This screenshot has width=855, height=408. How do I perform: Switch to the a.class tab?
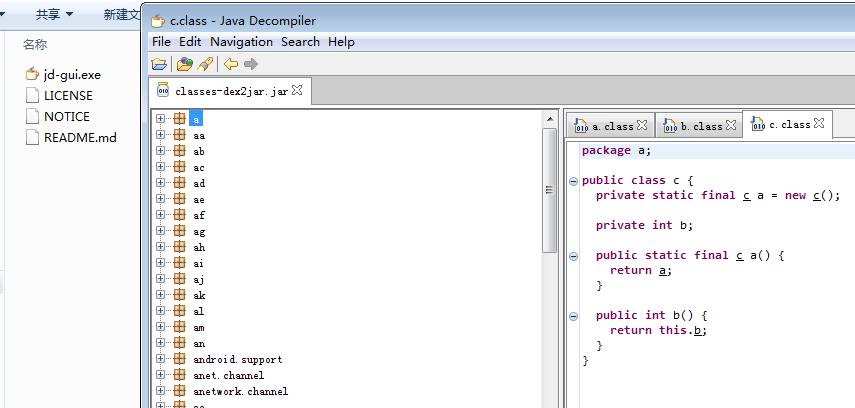pyautogui.click(x=613, y=127)
